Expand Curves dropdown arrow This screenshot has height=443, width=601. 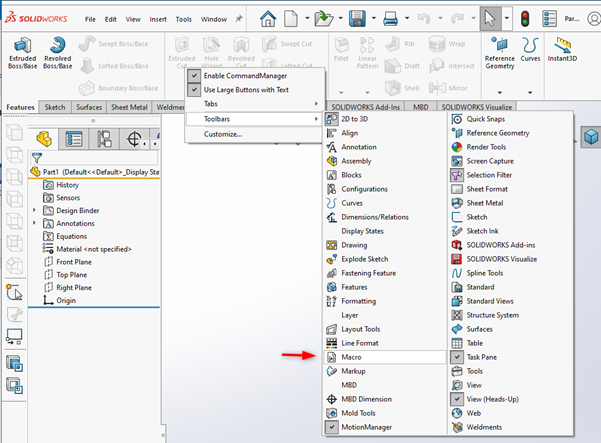(x=530, y=92)
